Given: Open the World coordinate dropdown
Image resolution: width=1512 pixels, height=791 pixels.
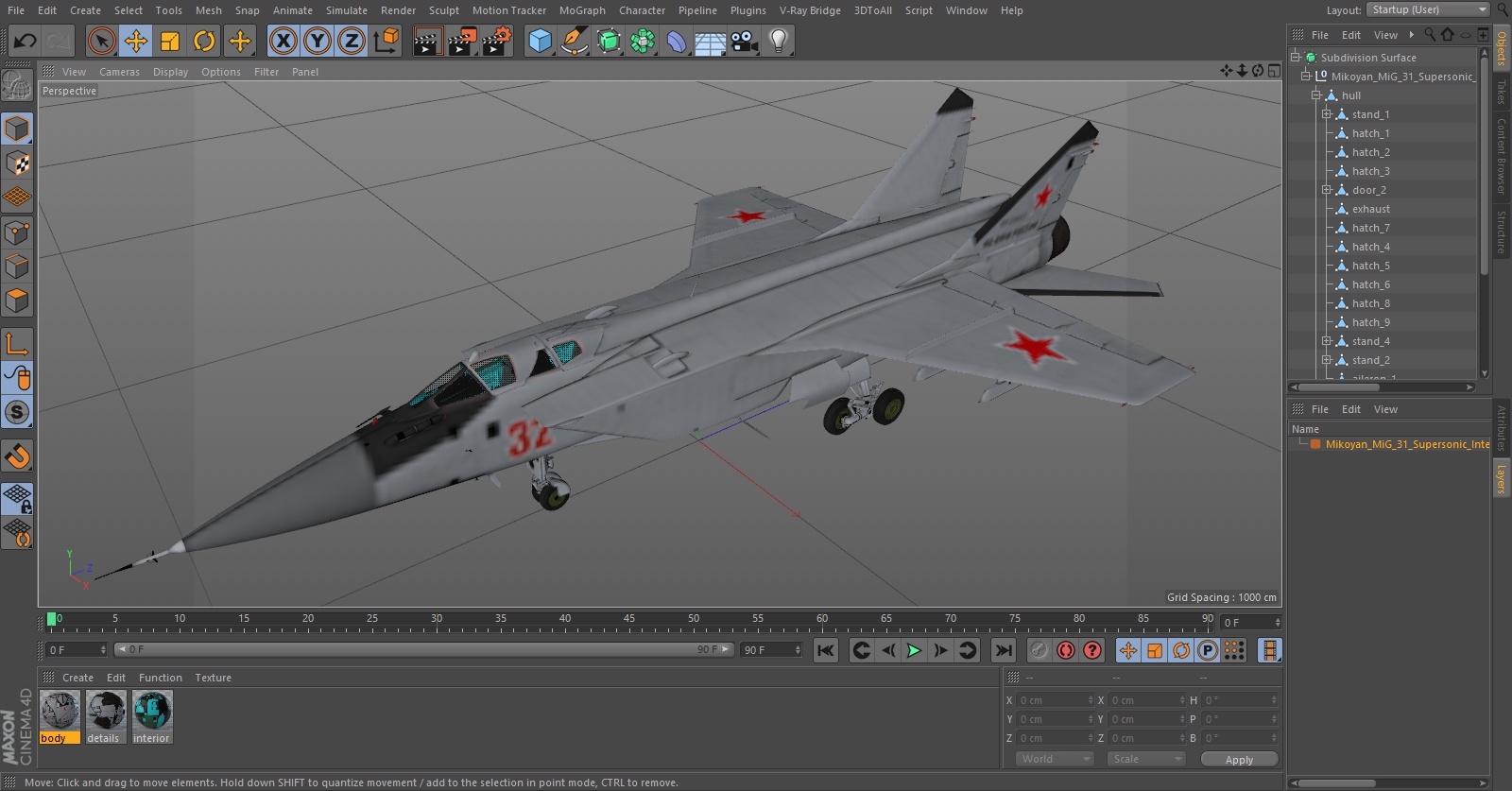Looking at the screenshot, I should coord(1055,759).
